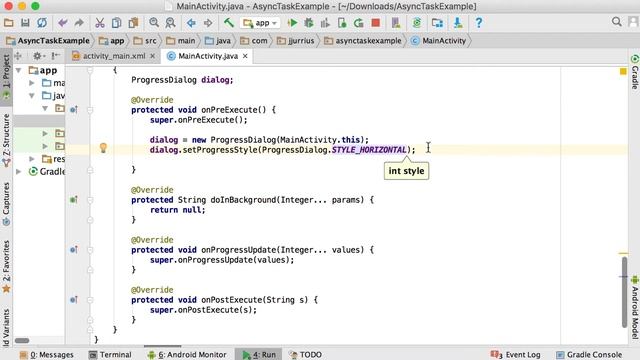This screenshot has width=640, height=360.
Task: Click the Copy toolbar icon
Action: 116,23
